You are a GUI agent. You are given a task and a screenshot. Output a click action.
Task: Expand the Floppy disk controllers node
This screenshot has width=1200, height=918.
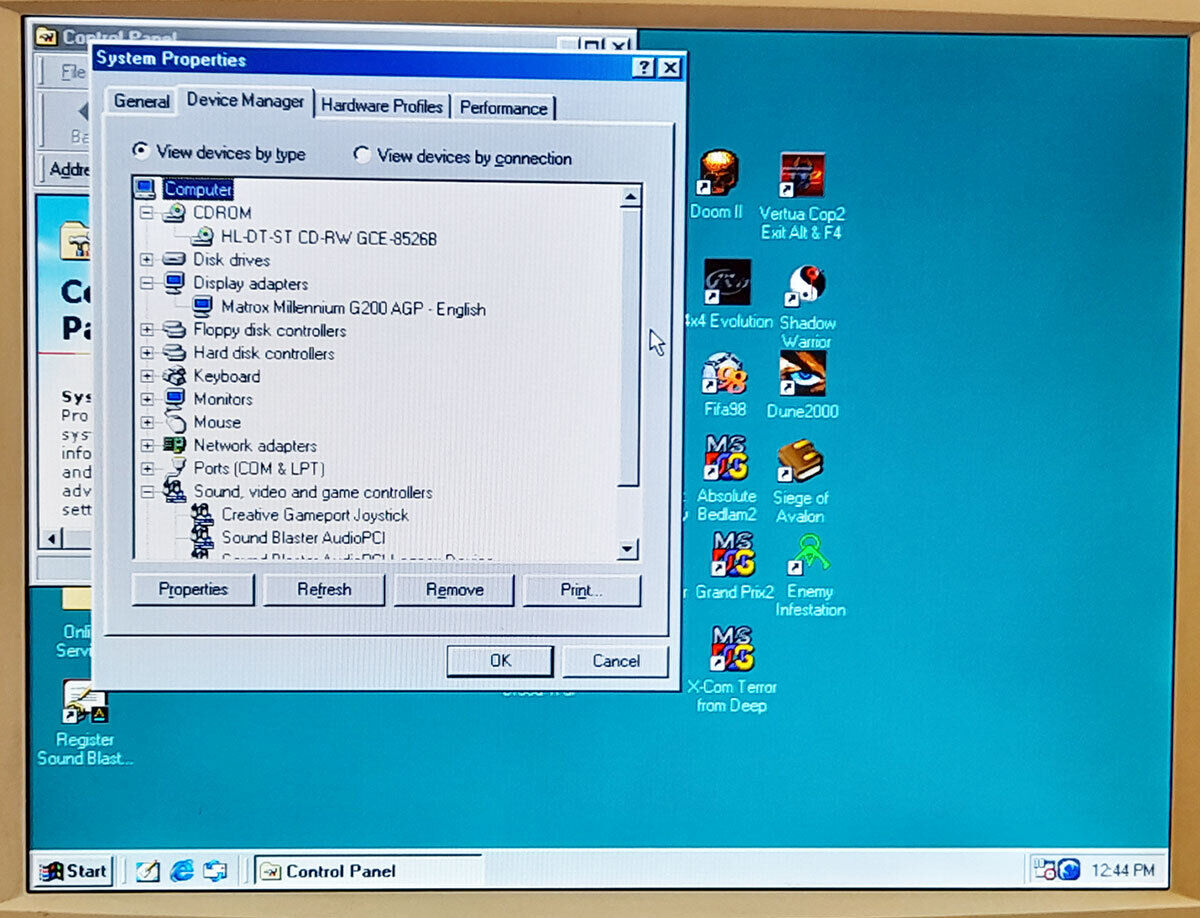pyautogui.click(x=147, y=329)
